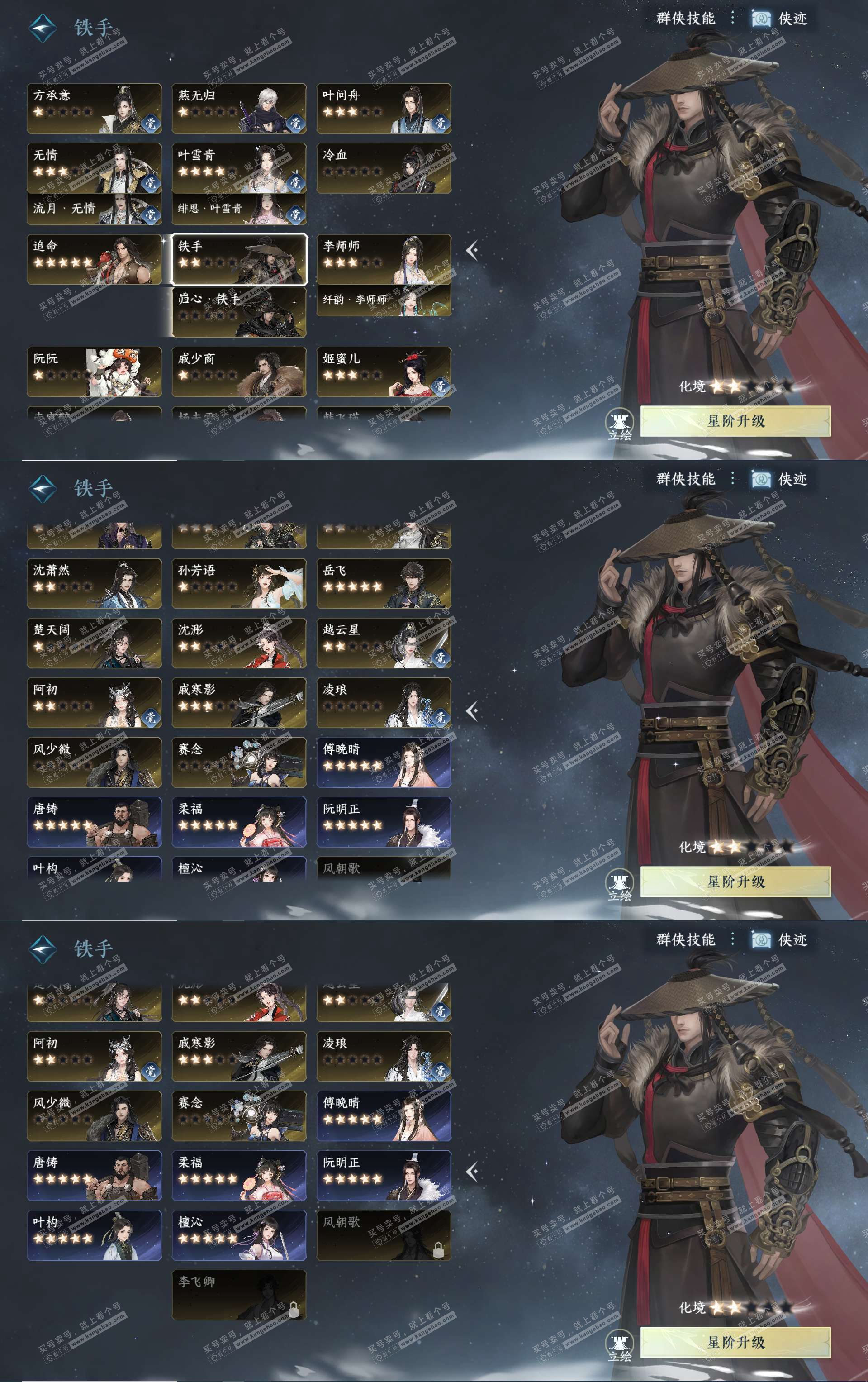Click the 觉 badge on 姬蜜儿's card

point(440,386)
